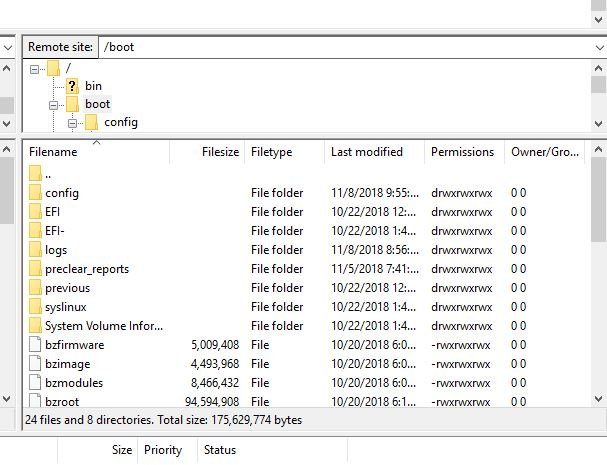The image size is (607, 465).
Task: Click the syslinux folder icon
Action: pyautogui.click(x=35, y=306)
